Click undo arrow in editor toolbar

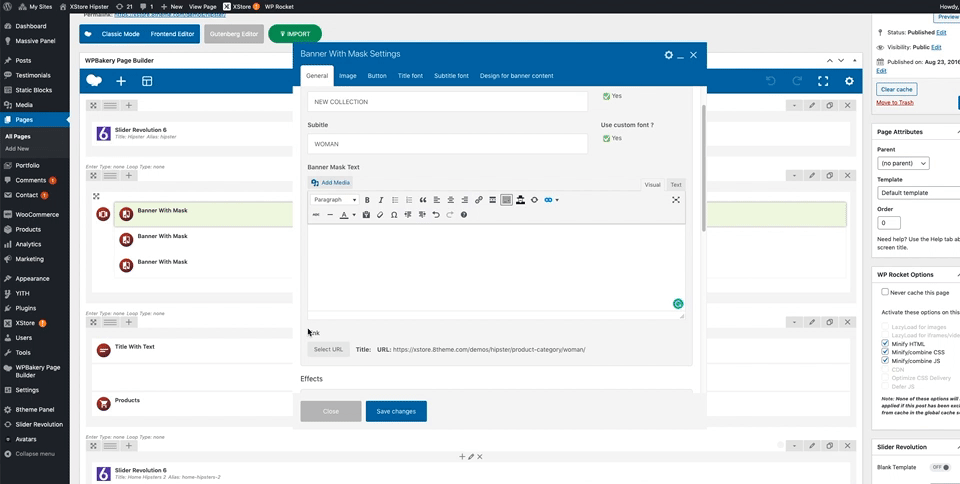point(436,215)
